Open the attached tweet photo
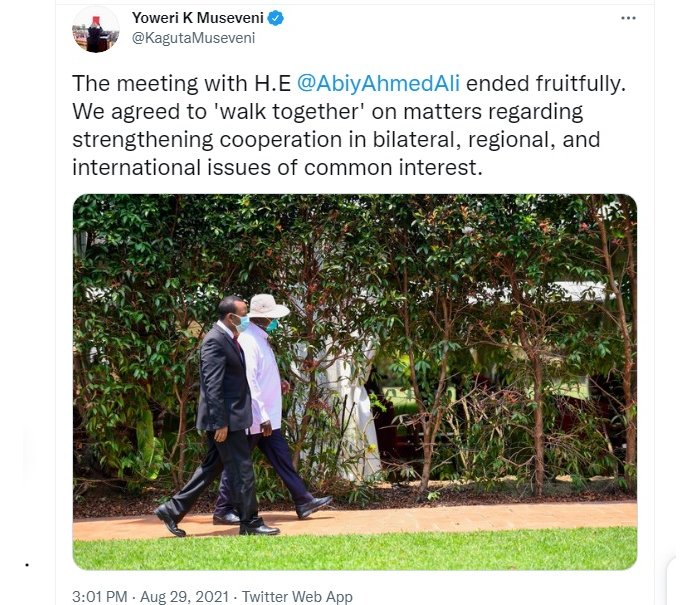Screen dimensions: 700x605 coord(355,382)
